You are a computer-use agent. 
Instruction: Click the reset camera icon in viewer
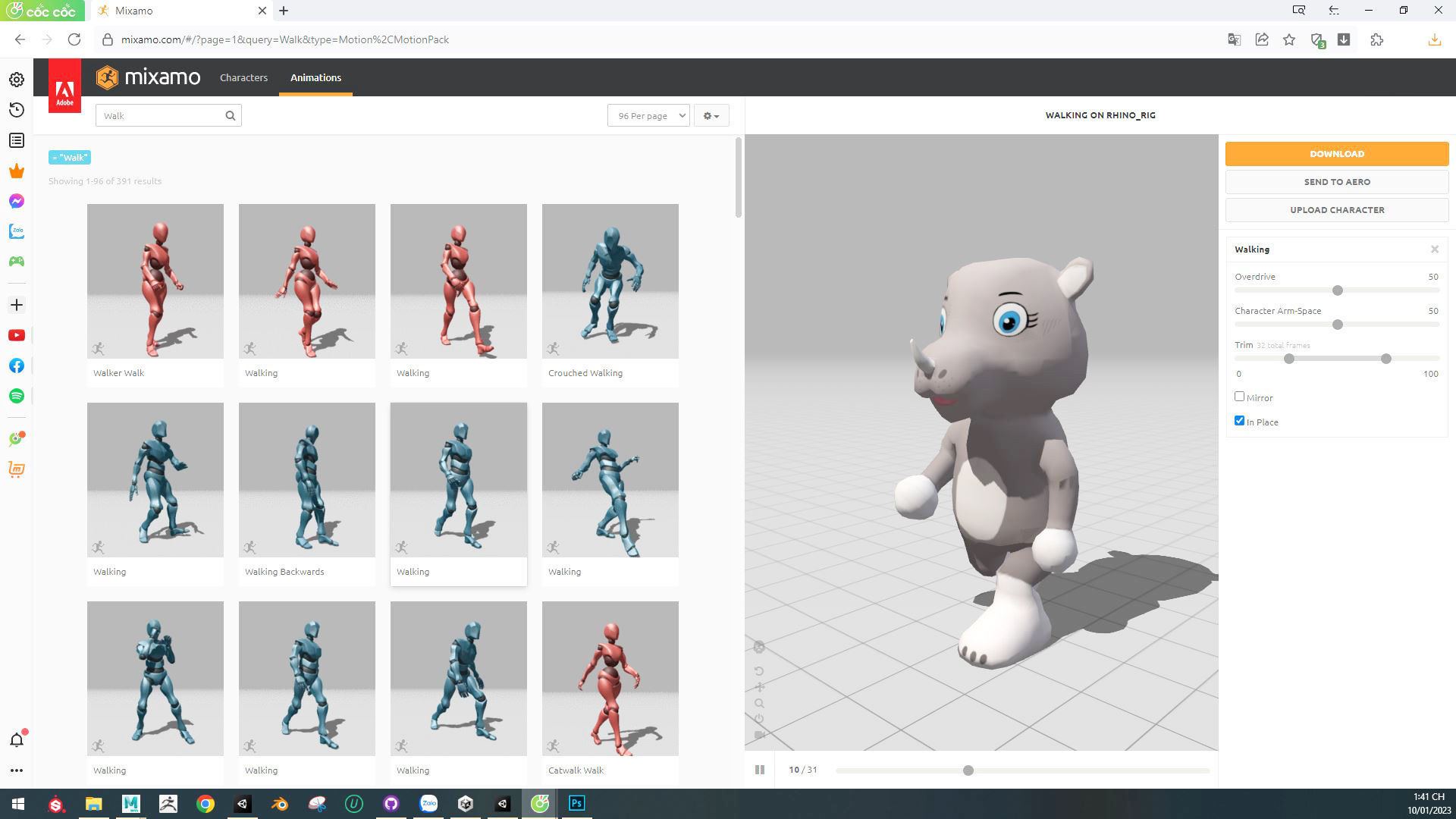pos(759,719)
